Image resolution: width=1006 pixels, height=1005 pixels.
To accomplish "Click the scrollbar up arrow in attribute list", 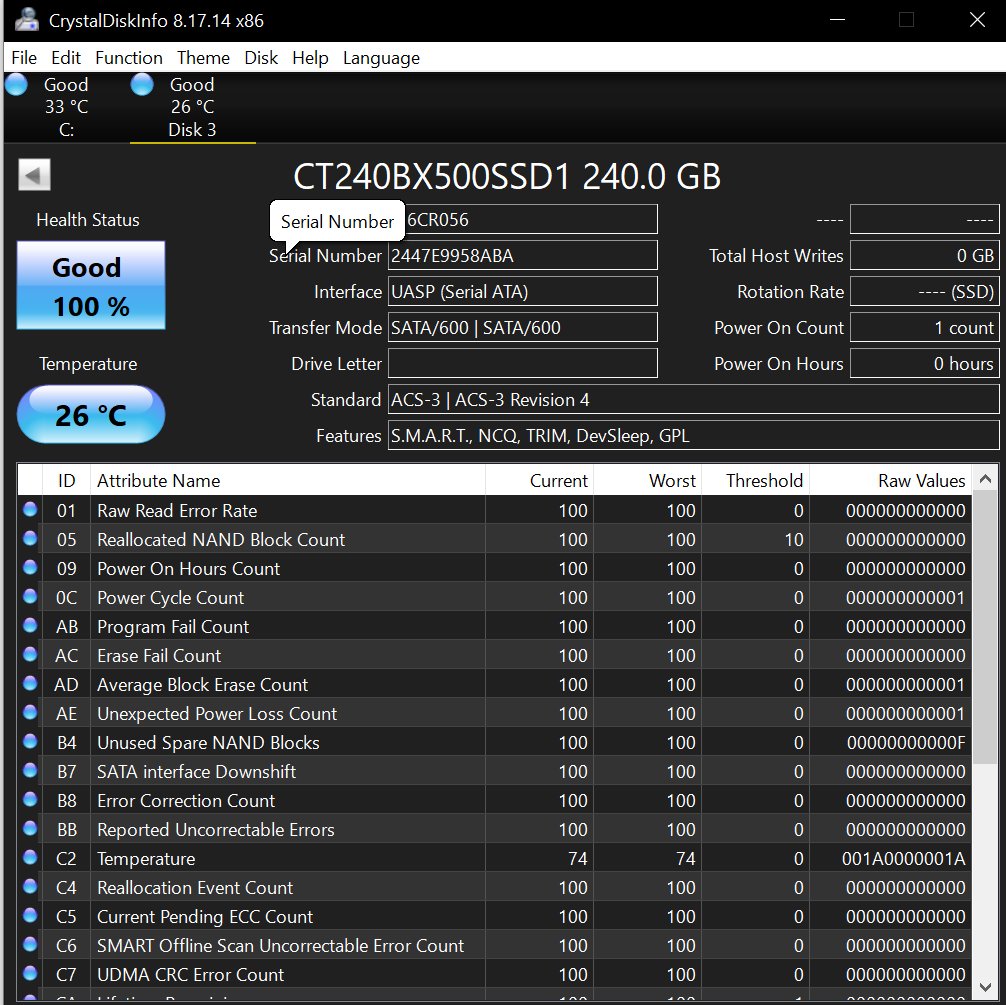I will [x=985, y=479].
